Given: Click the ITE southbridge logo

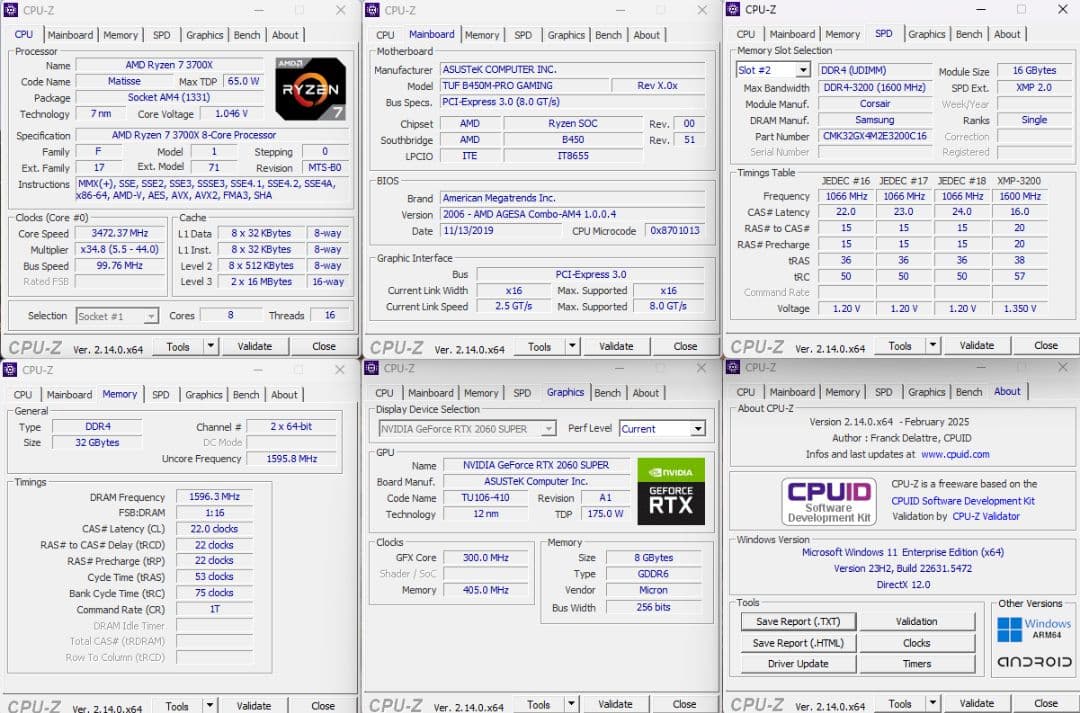Looking at the screenshot, I should [470, 156].
